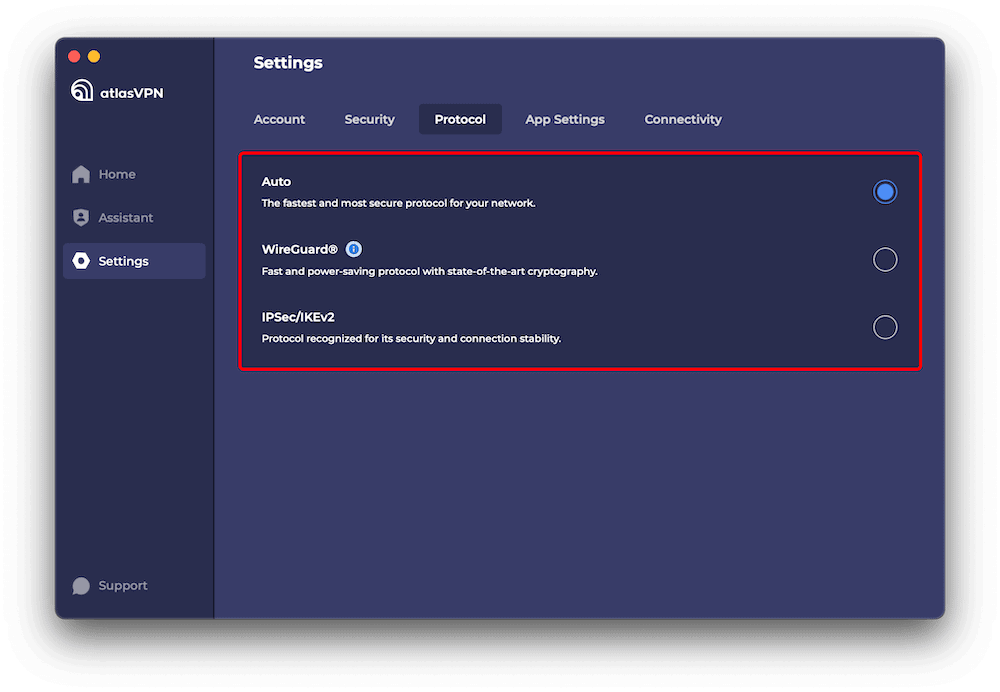1000x692 pixels.
Task: Open the Assistant shield icon
Action: [x=81, y=218]
